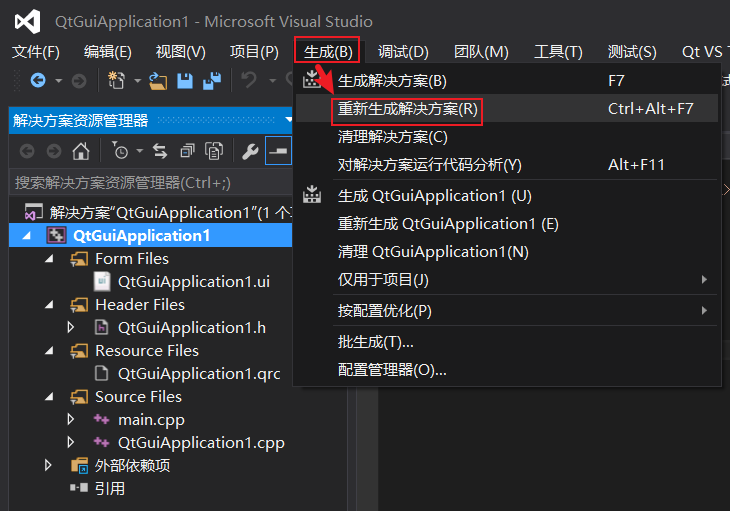Click the Visual Studio logo icon

coord(27,22)
